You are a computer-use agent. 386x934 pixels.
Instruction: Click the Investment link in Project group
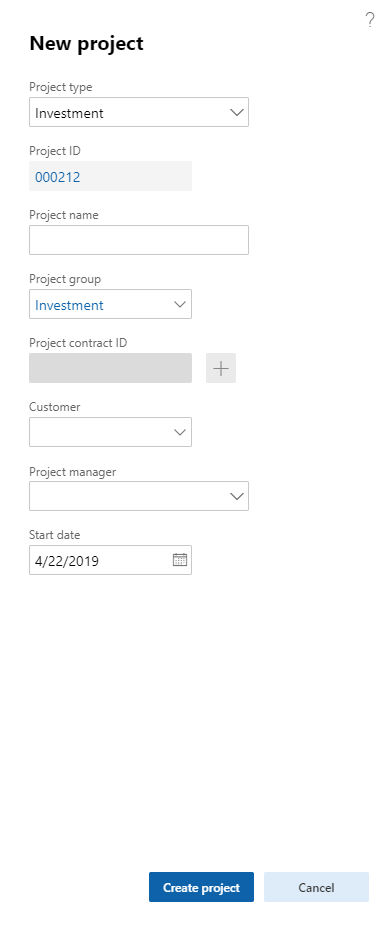pyautogui.click(x=69, y=305)
